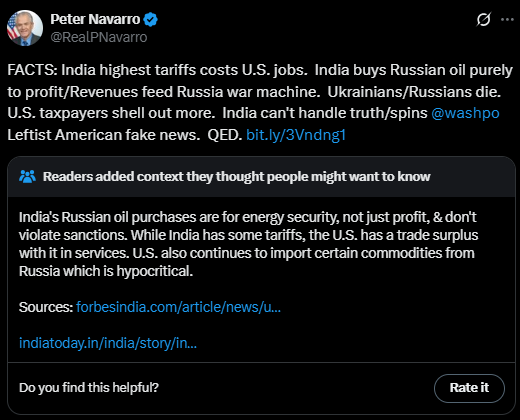The image size is (520, 420).
Task: Select the community note body paragraph
Action: coord(248,244)
